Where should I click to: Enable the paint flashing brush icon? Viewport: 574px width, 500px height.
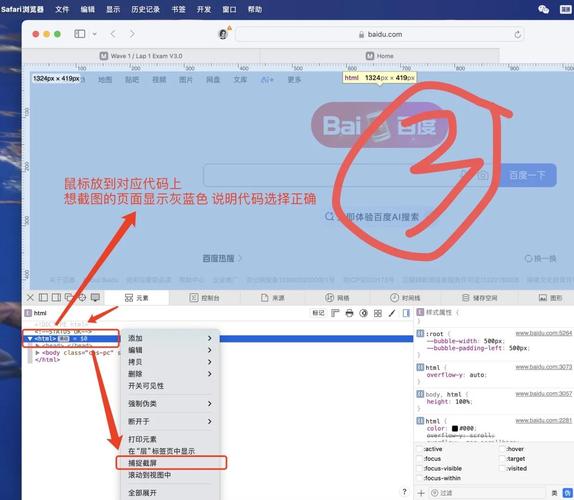pos(392,313)
